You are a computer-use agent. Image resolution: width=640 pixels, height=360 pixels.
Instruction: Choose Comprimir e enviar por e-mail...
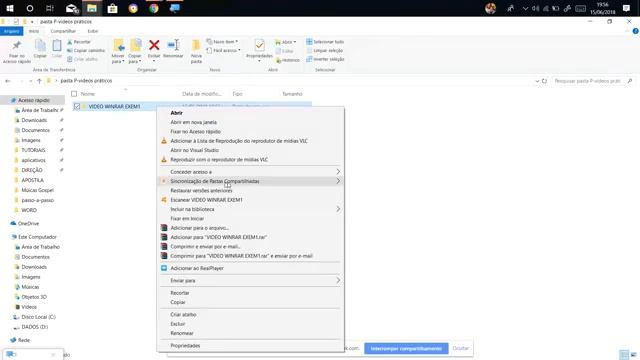pyautogui.click(x=250, y=247)
